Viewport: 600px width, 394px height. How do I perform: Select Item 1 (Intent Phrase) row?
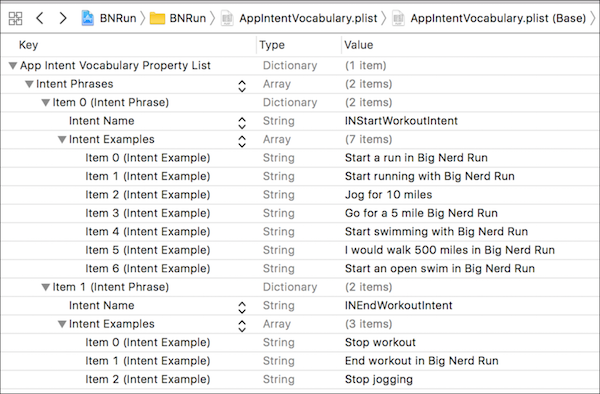point(300,287)
